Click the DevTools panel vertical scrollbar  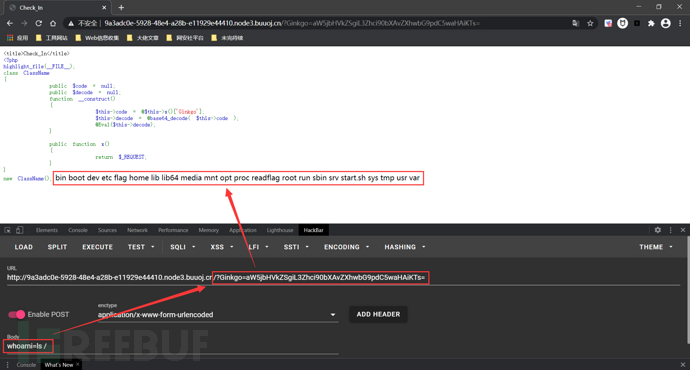pyautogui.click(x=688, y=290)
